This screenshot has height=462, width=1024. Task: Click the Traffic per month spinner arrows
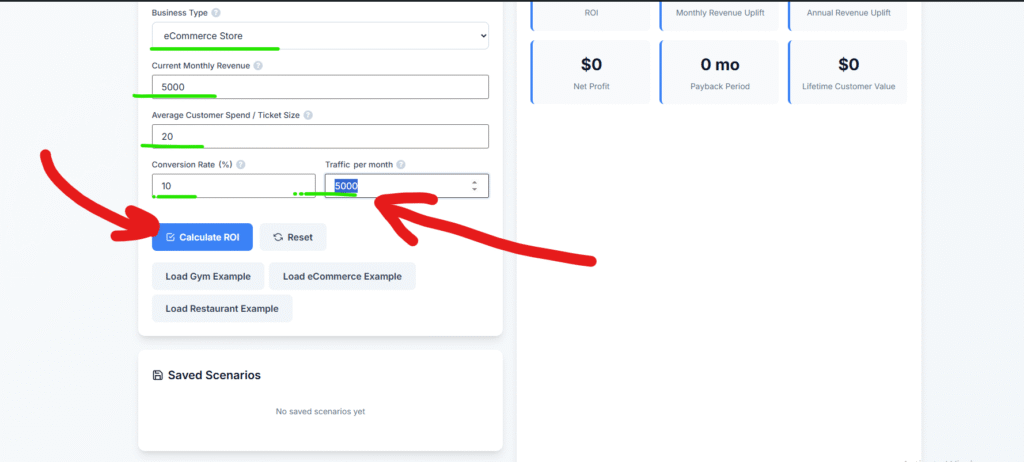474,186
